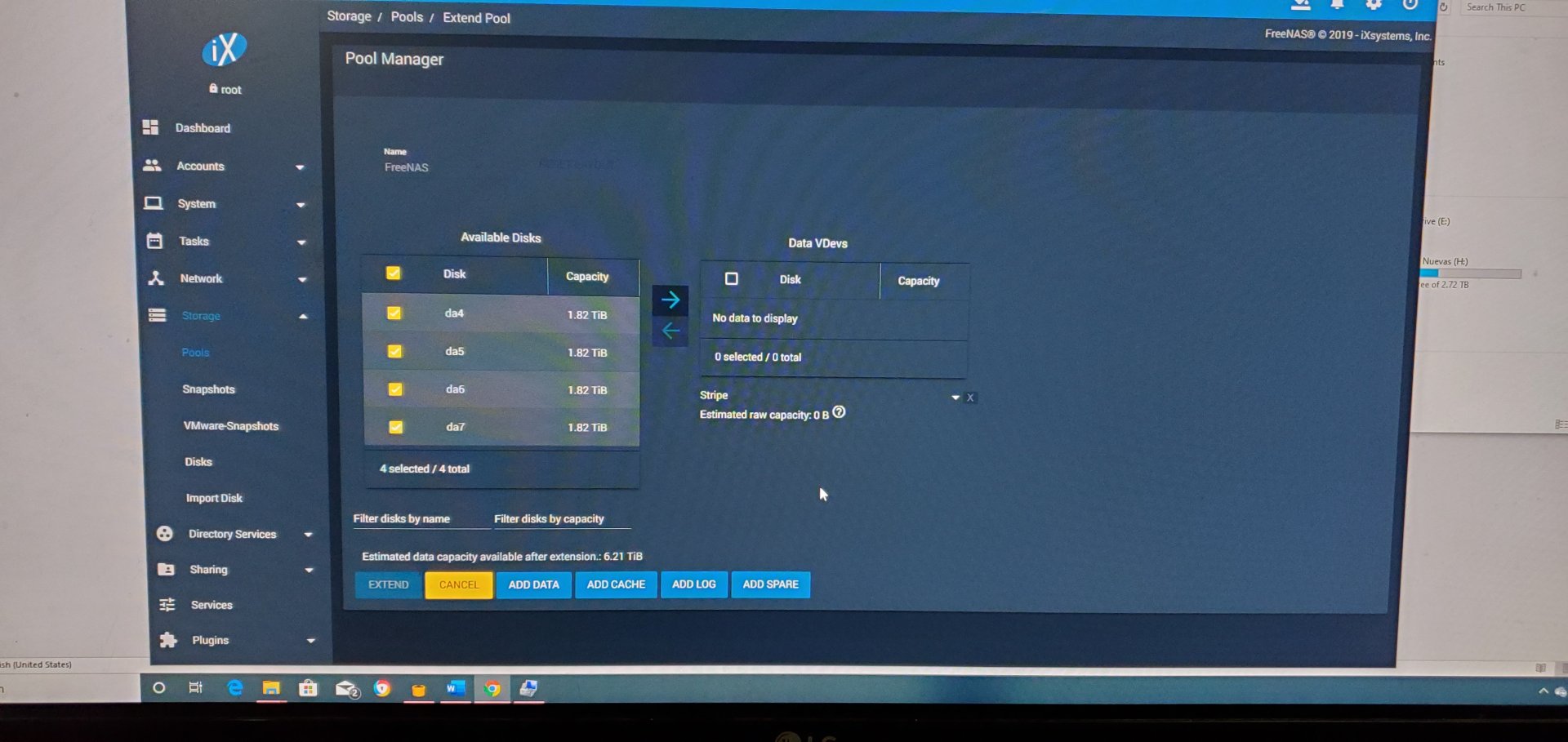Check the select-all box in Data VDevs
Screen dimensions: 1568x742
tap(732, 278)
